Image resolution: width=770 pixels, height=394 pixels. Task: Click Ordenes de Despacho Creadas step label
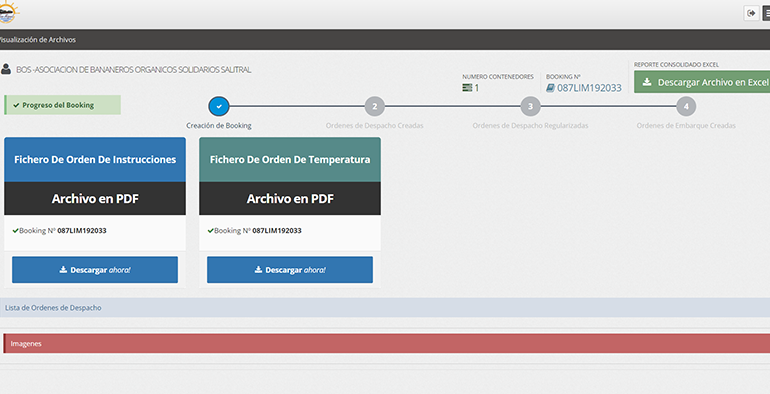coord(375,126)
